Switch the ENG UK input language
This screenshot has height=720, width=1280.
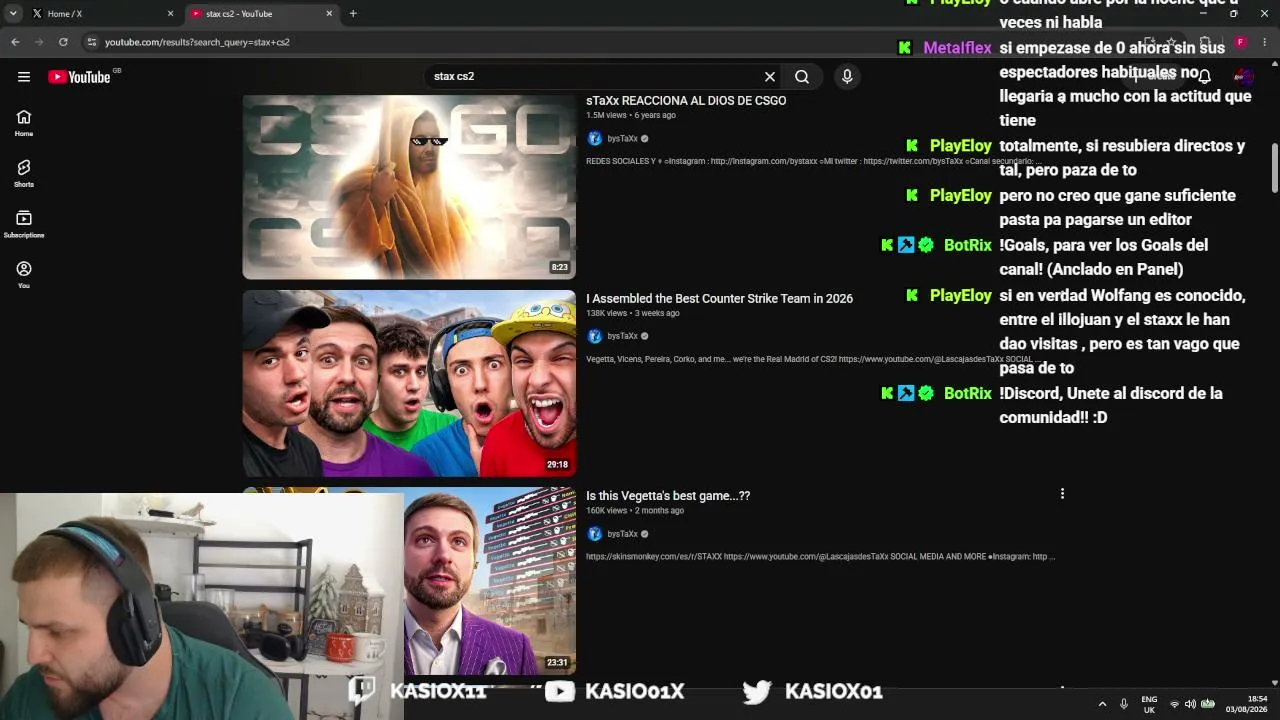point(1149,704)
